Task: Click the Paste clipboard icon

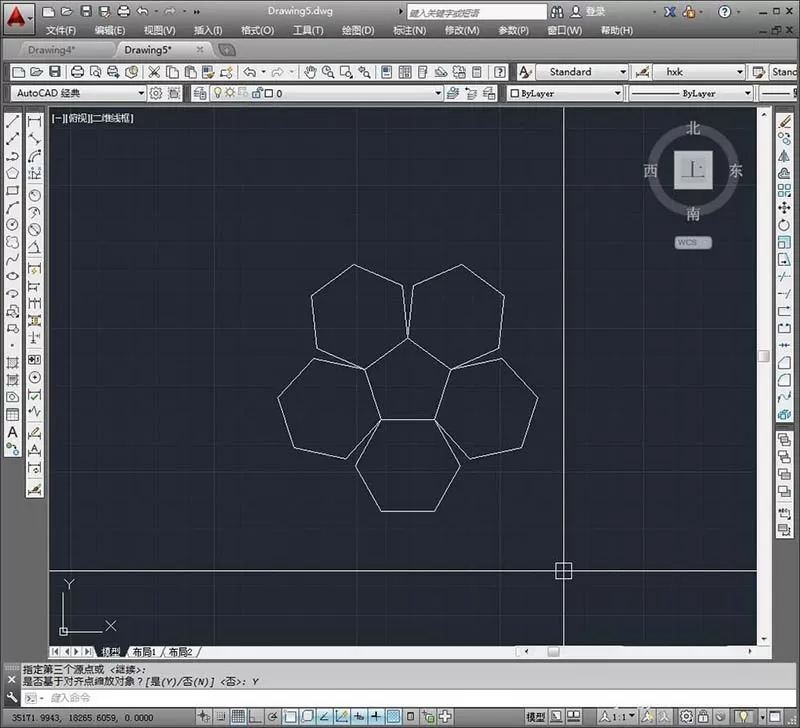Action: [x=190, y=72]
